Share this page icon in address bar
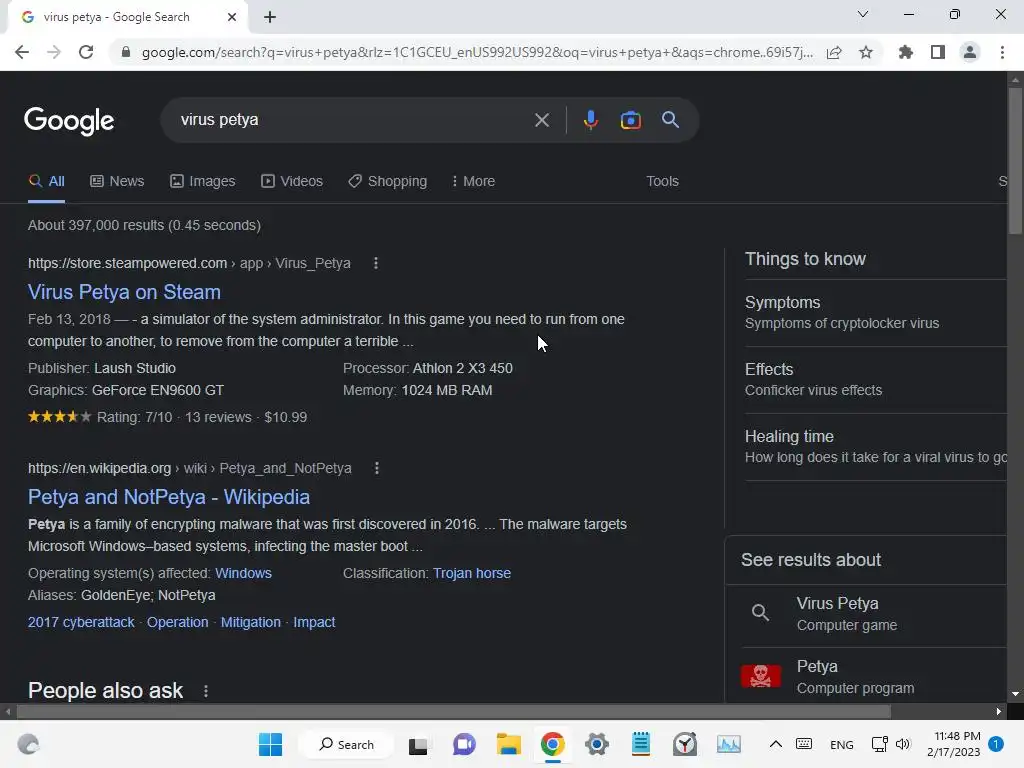Viewport: 1024px width, 768px height. (834, 52)
